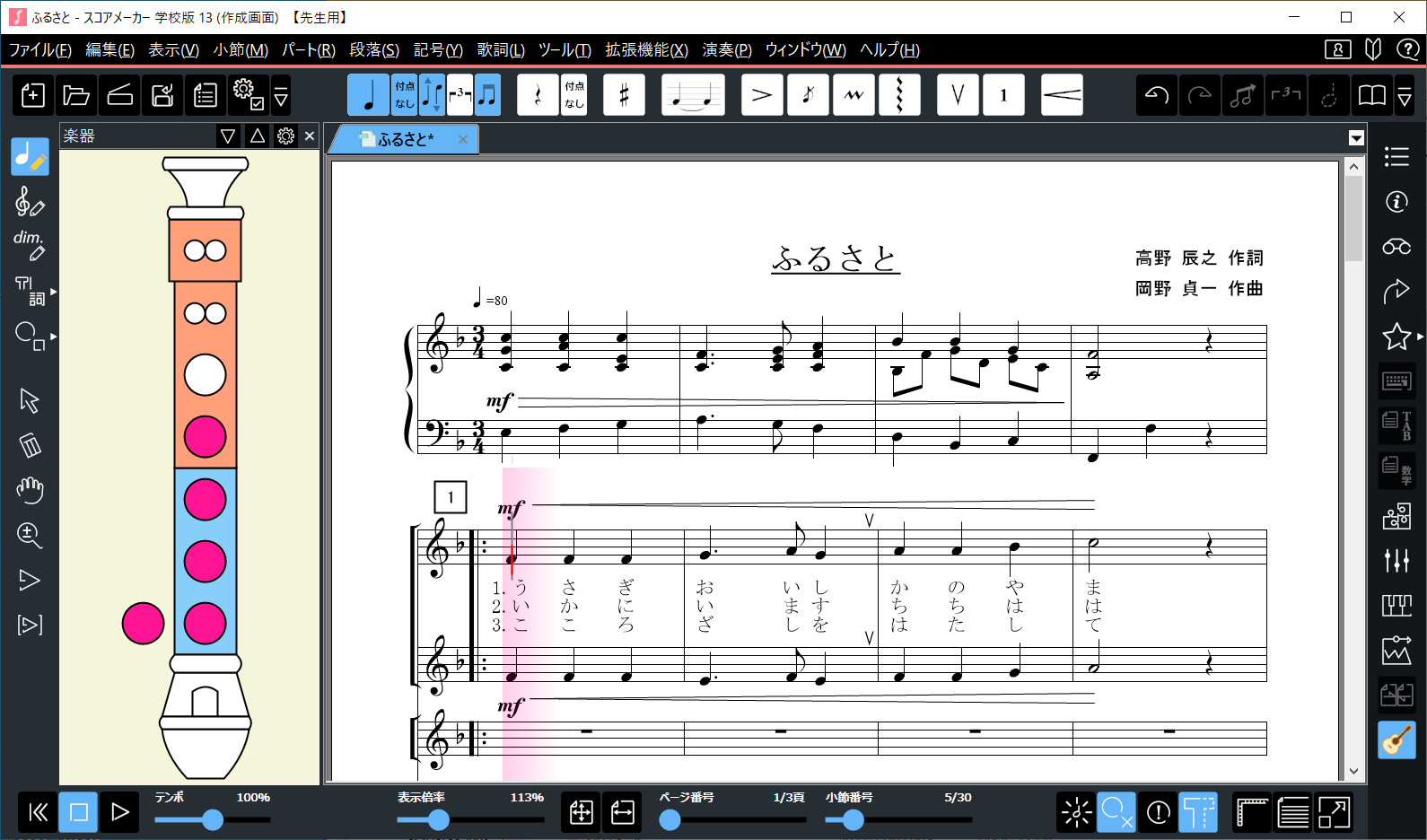Open the 編集 menu
Image resolution: width=1427 pixels, height=840 pixels.
[x=109, y=50]
